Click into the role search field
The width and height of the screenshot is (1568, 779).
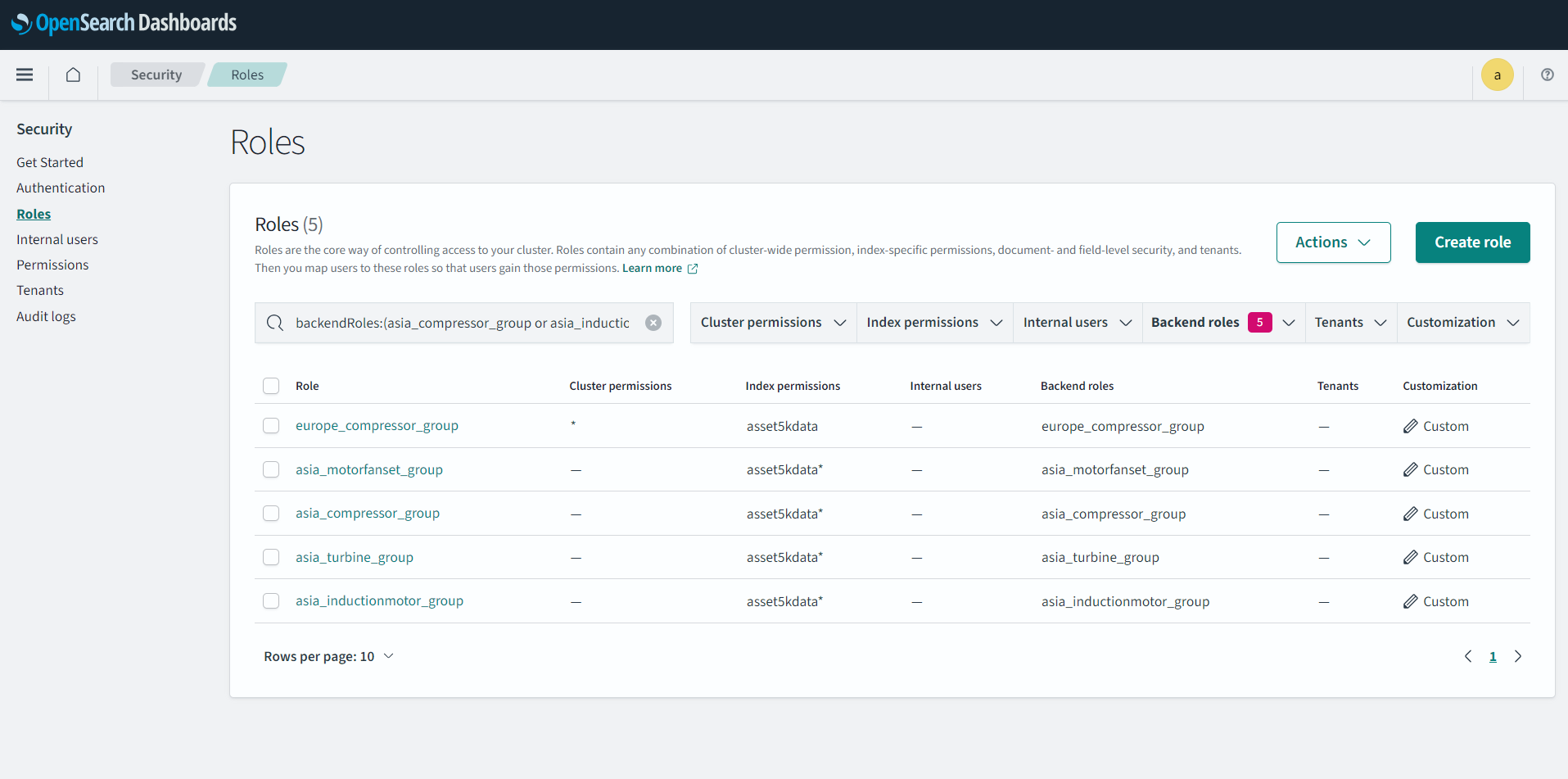click(463, 323)
